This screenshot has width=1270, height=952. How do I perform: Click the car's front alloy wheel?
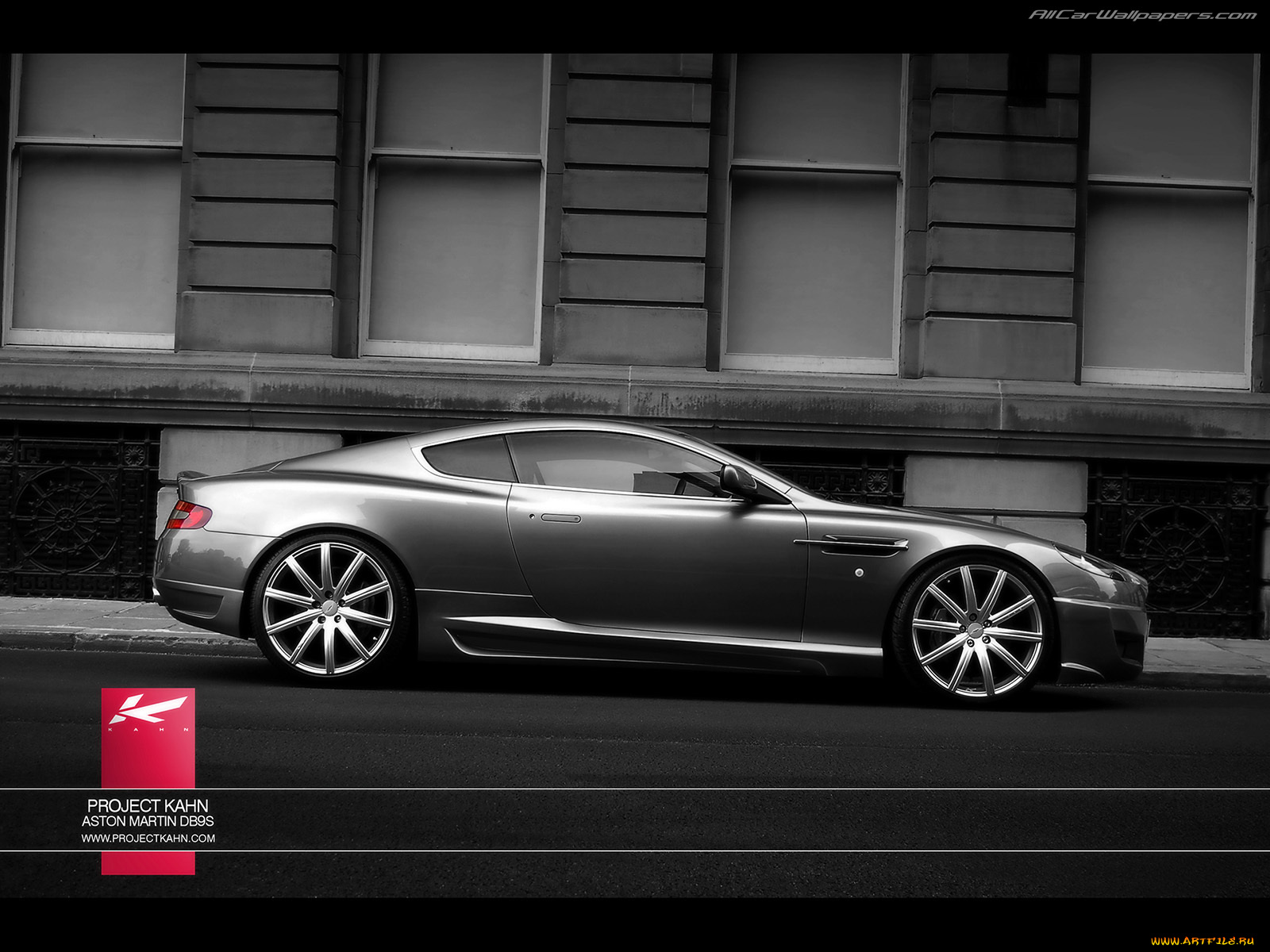pyautogui.click(x=976, y=630)
